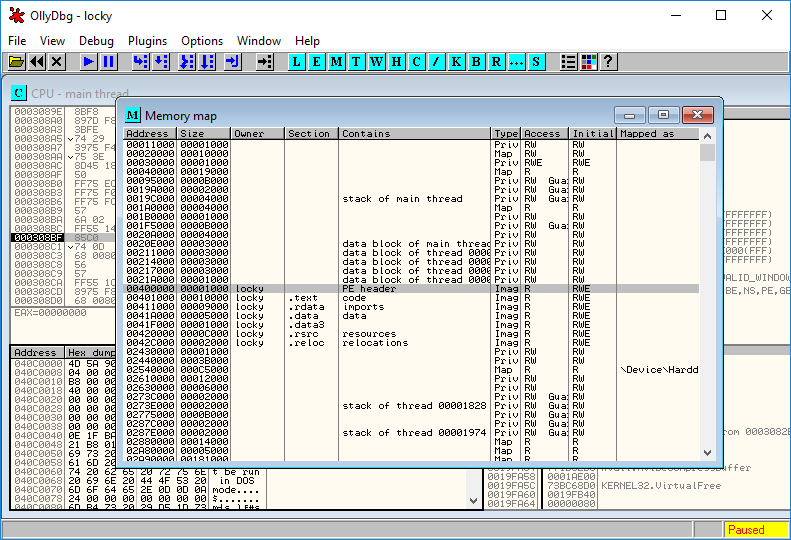791x540 pixels.
Task: Open the Plugins menu
Action: (147, 41)
